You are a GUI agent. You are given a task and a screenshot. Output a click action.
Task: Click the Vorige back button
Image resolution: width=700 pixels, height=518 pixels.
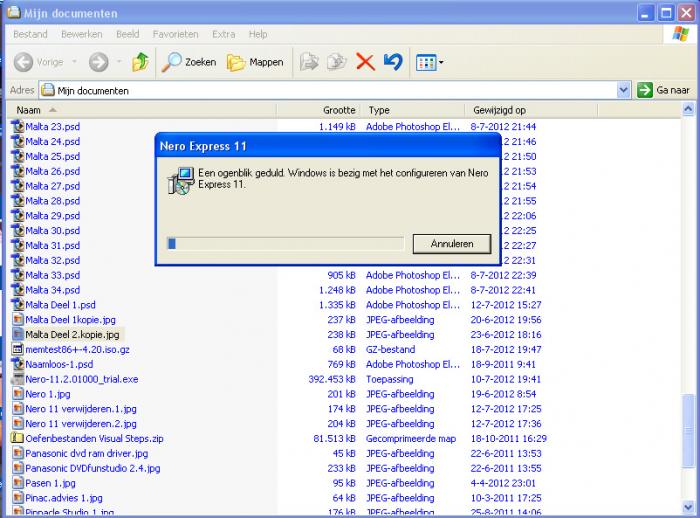pyautogui.click(x=39, y=62)
